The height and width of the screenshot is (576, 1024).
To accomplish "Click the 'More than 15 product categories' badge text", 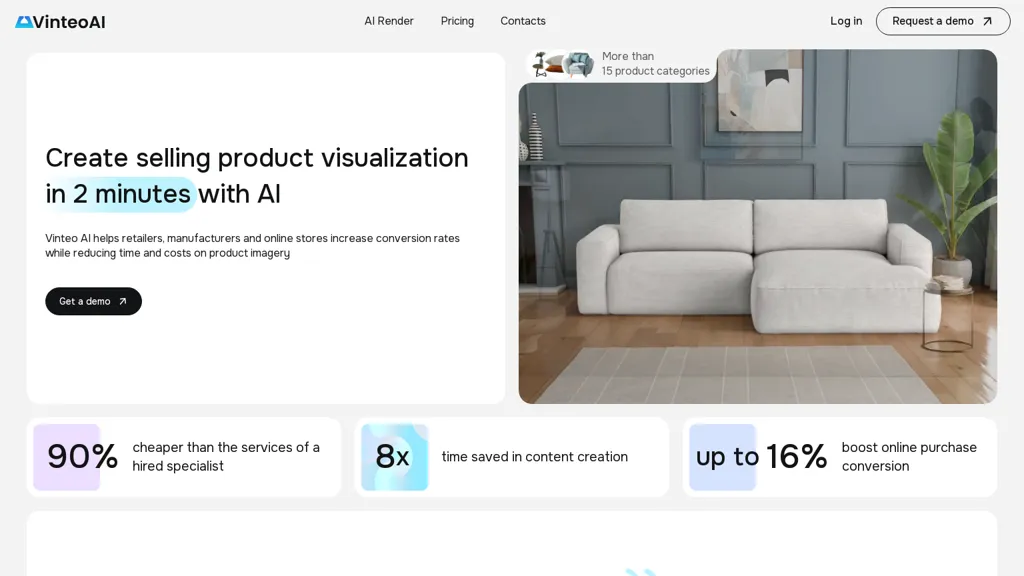I will tap(655, 63).
